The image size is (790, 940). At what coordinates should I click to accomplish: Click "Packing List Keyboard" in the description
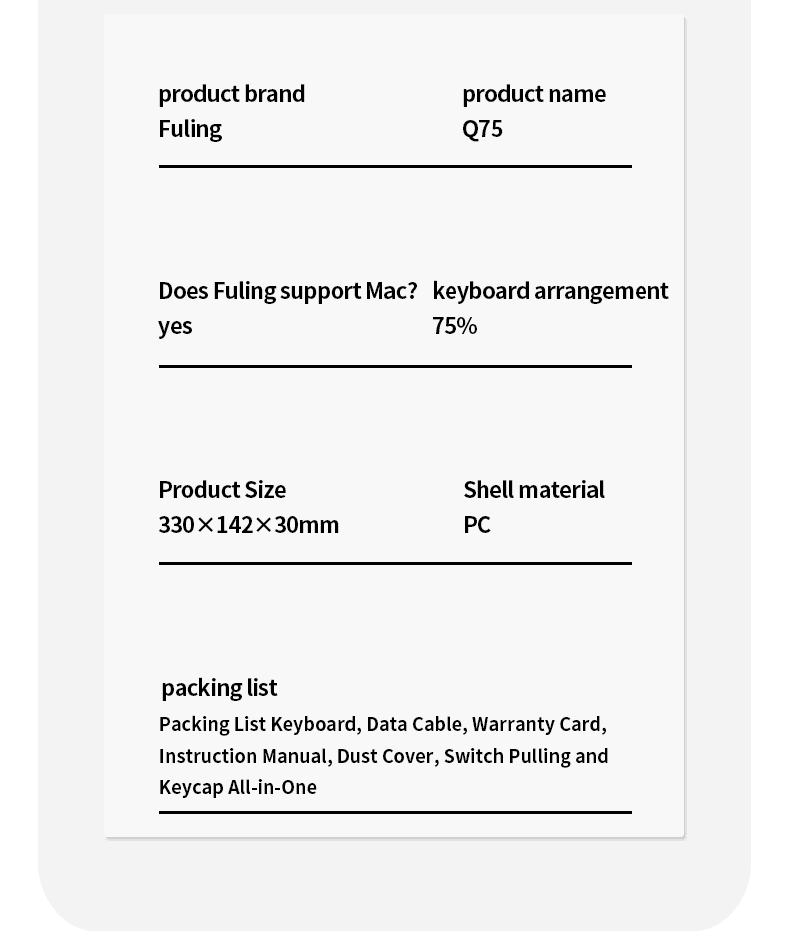point(257,724)
